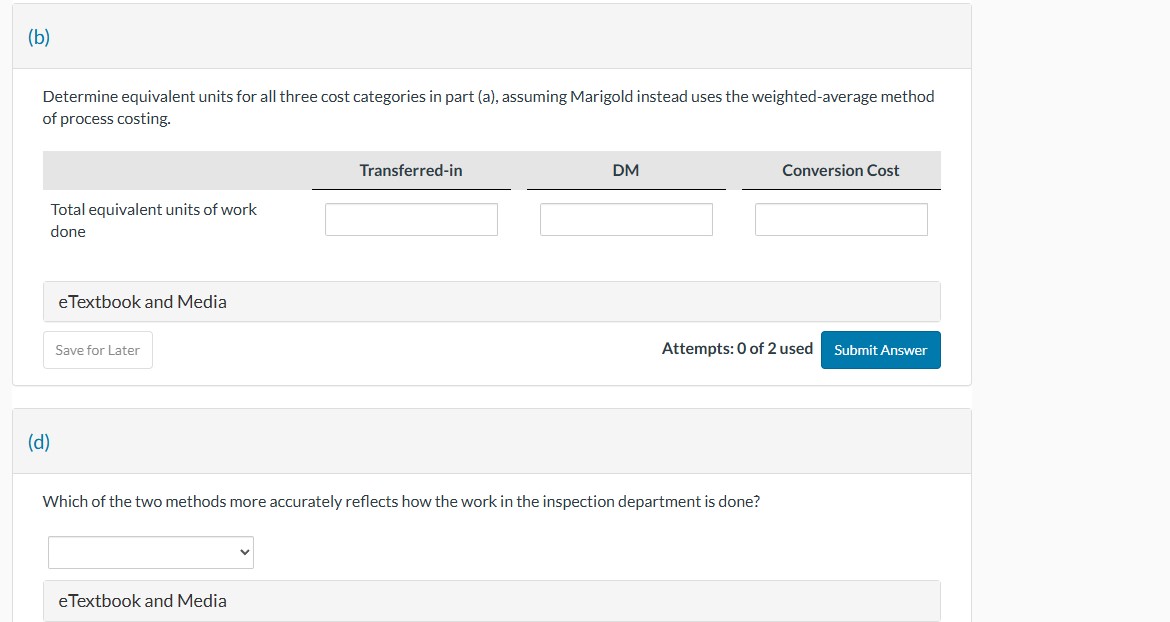Click the Attempts: 0 of 2 used text
Screen dimensions: 1170x622
[737, 349]
